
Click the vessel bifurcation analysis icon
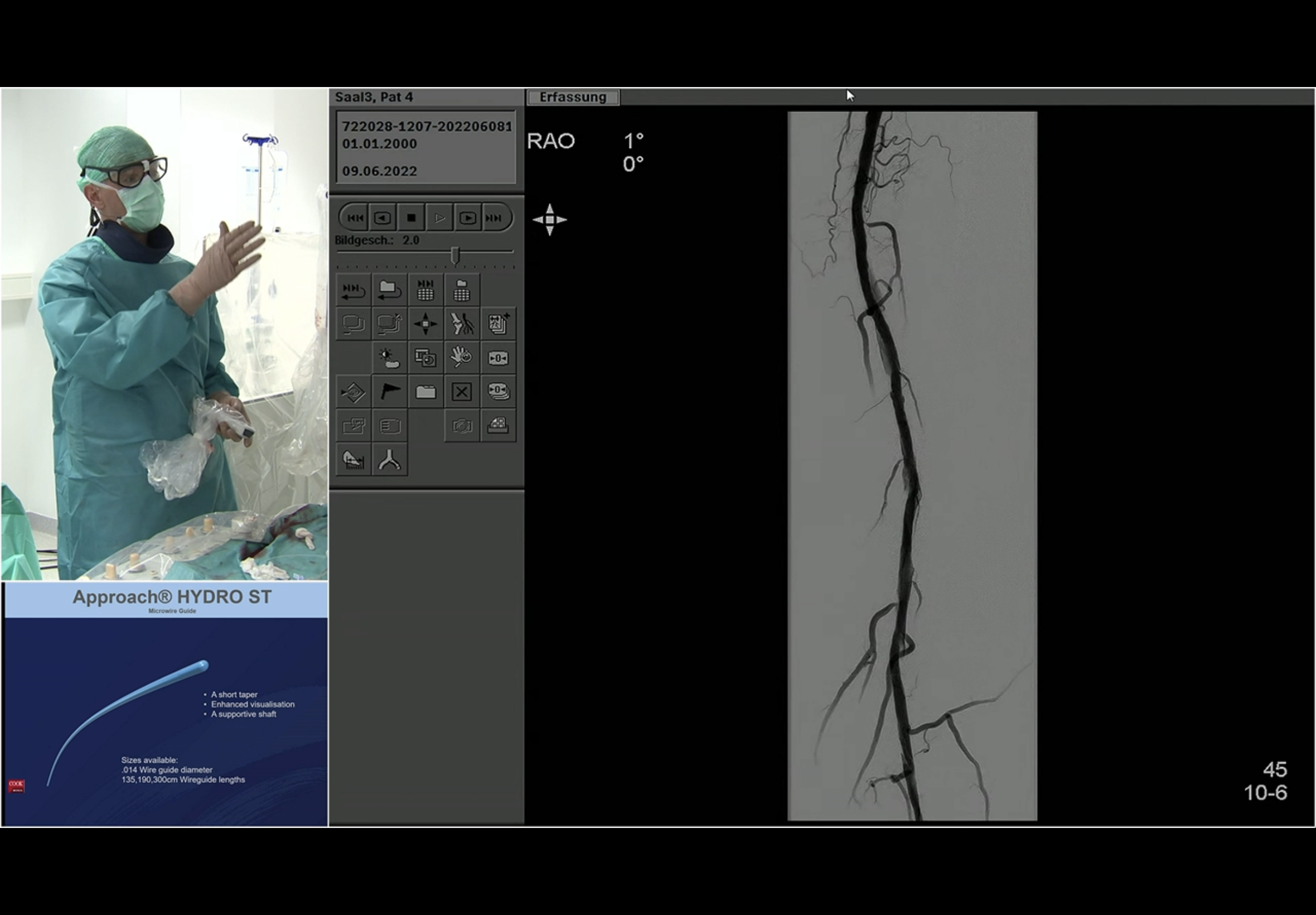[390, 460]
